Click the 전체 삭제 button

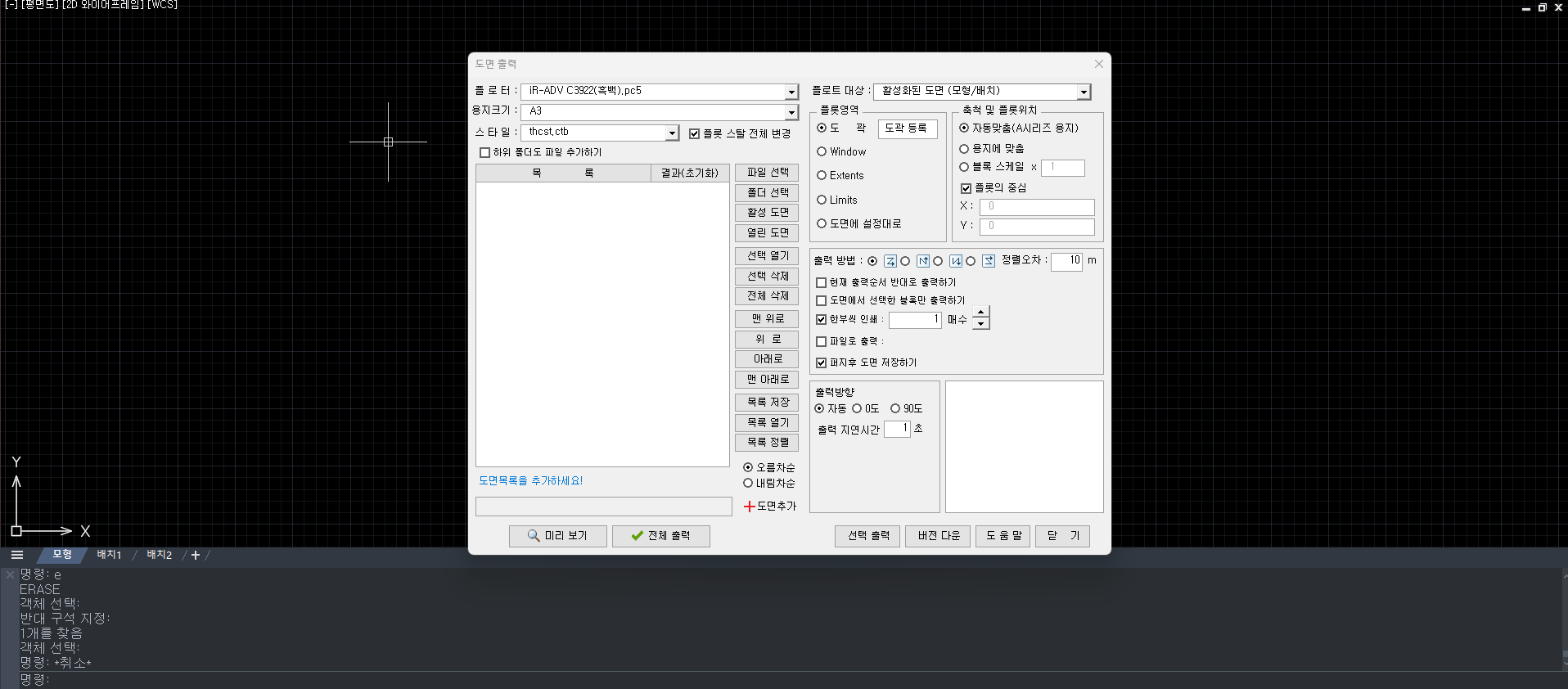point(767,296)
